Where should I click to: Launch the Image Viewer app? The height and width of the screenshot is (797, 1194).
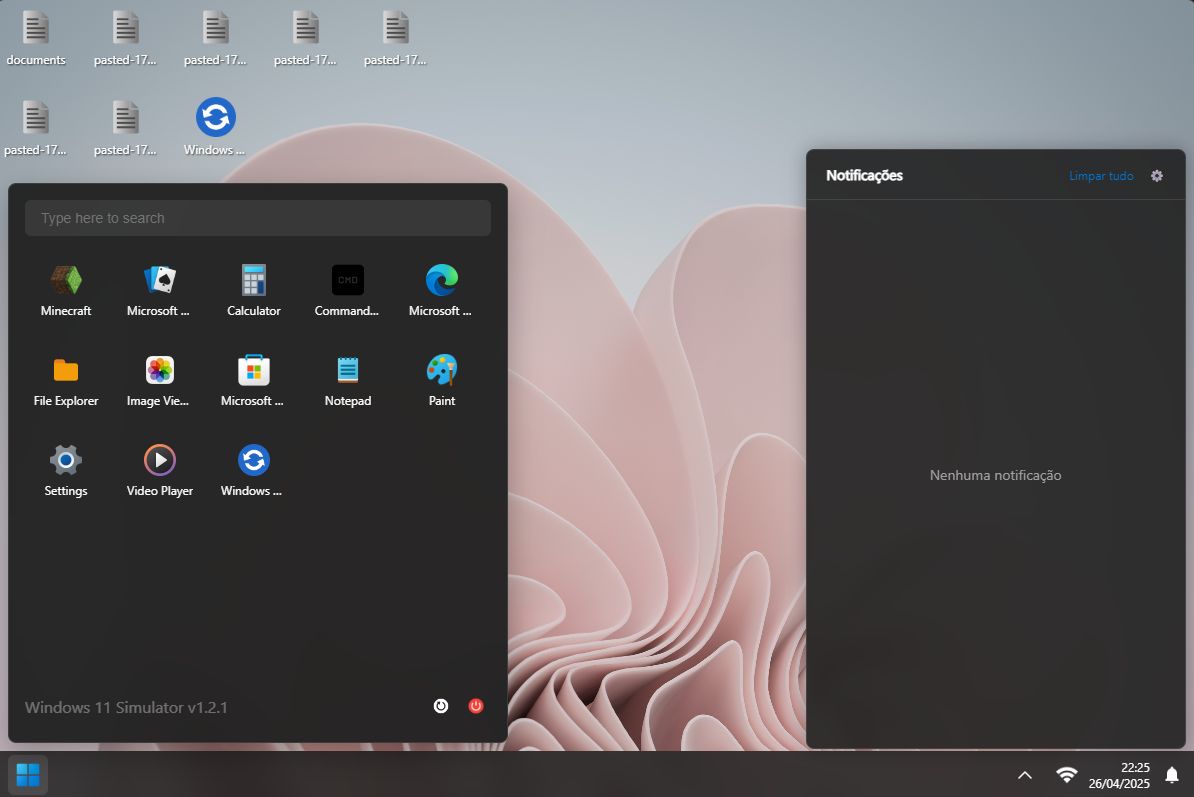point(159,381)
